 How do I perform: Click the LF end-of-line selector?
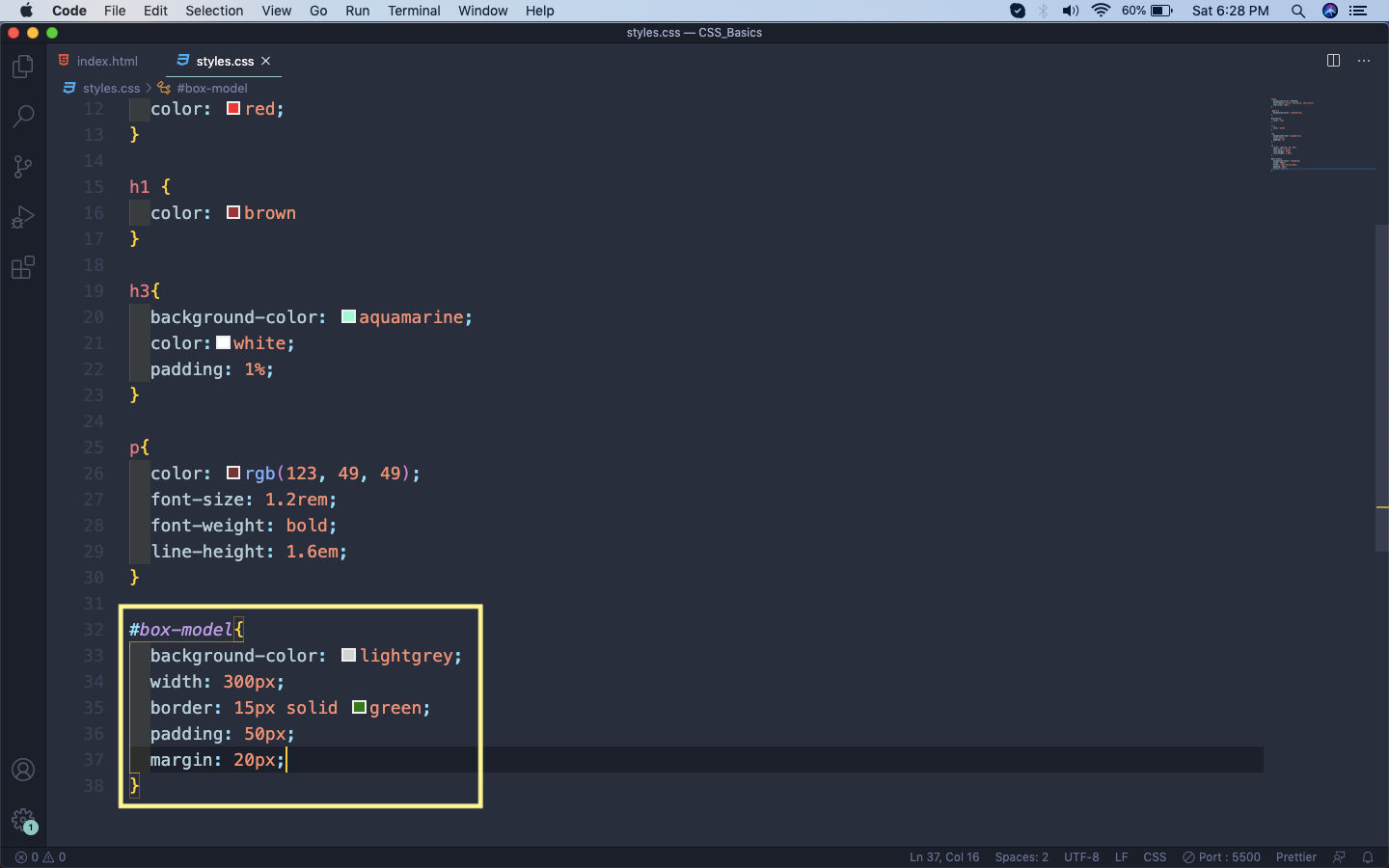click(x=1121, y=856)
